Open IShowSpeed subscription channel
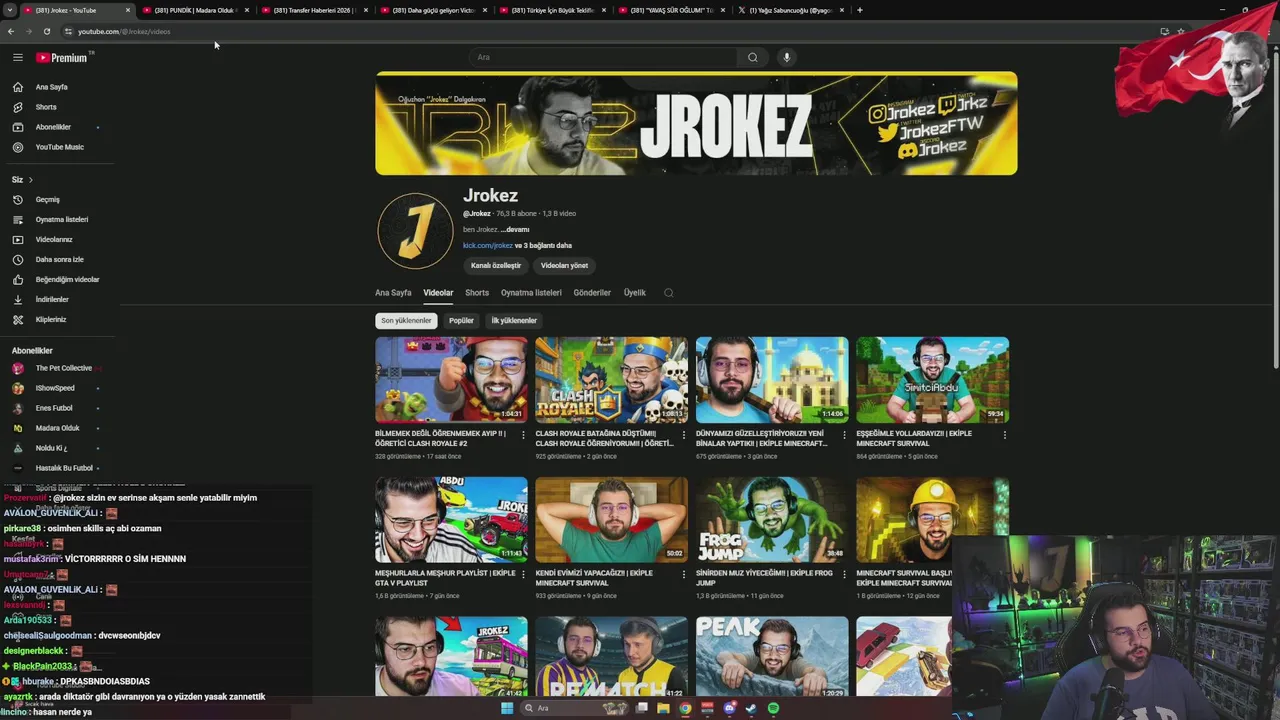1280x720 pixels. tap(55, 388)
